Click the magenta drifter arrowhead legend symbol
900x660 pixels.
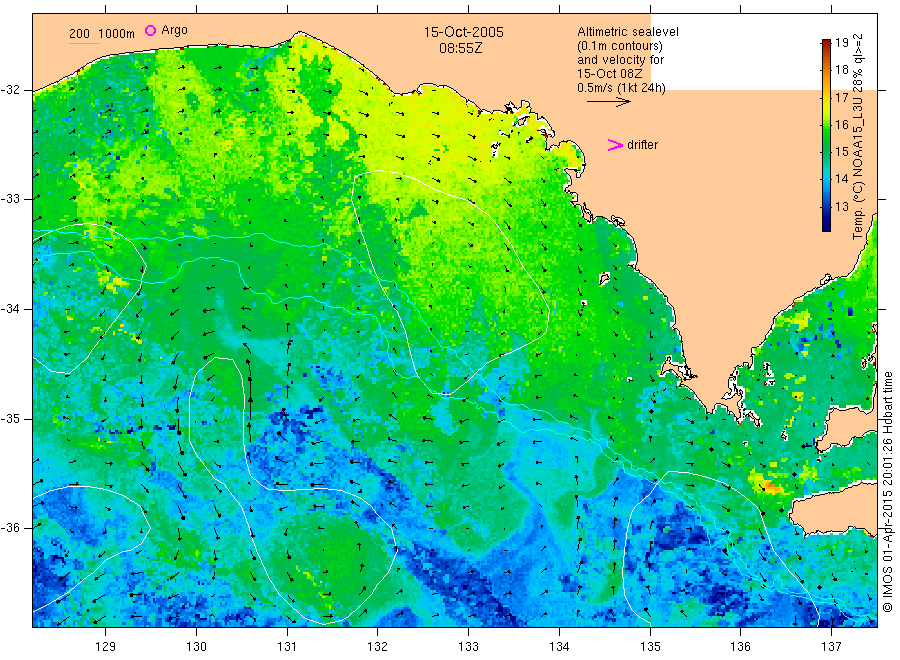click(615, 145)
